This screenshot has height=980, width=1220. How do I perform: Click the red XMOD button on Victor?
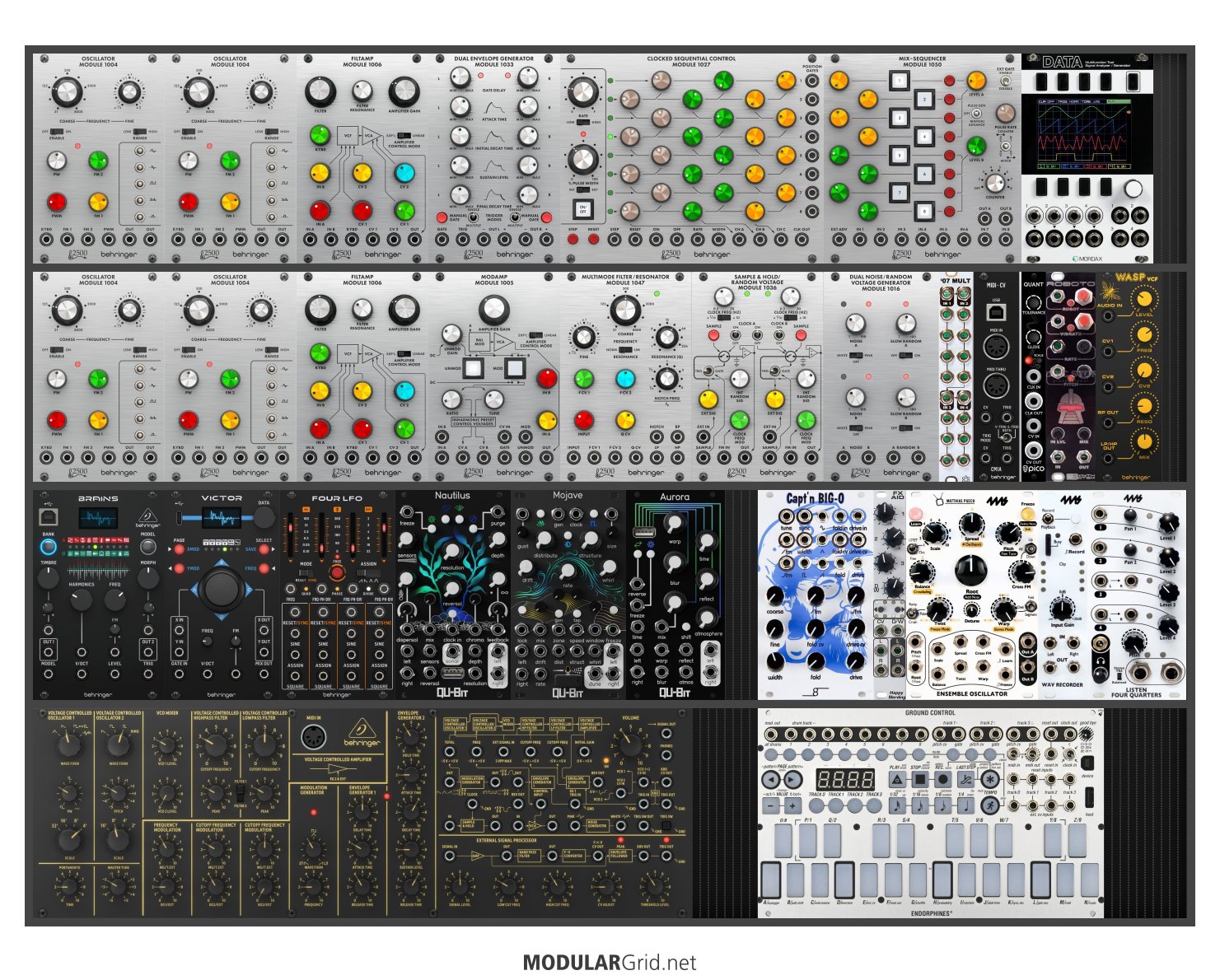coord(179,549)
